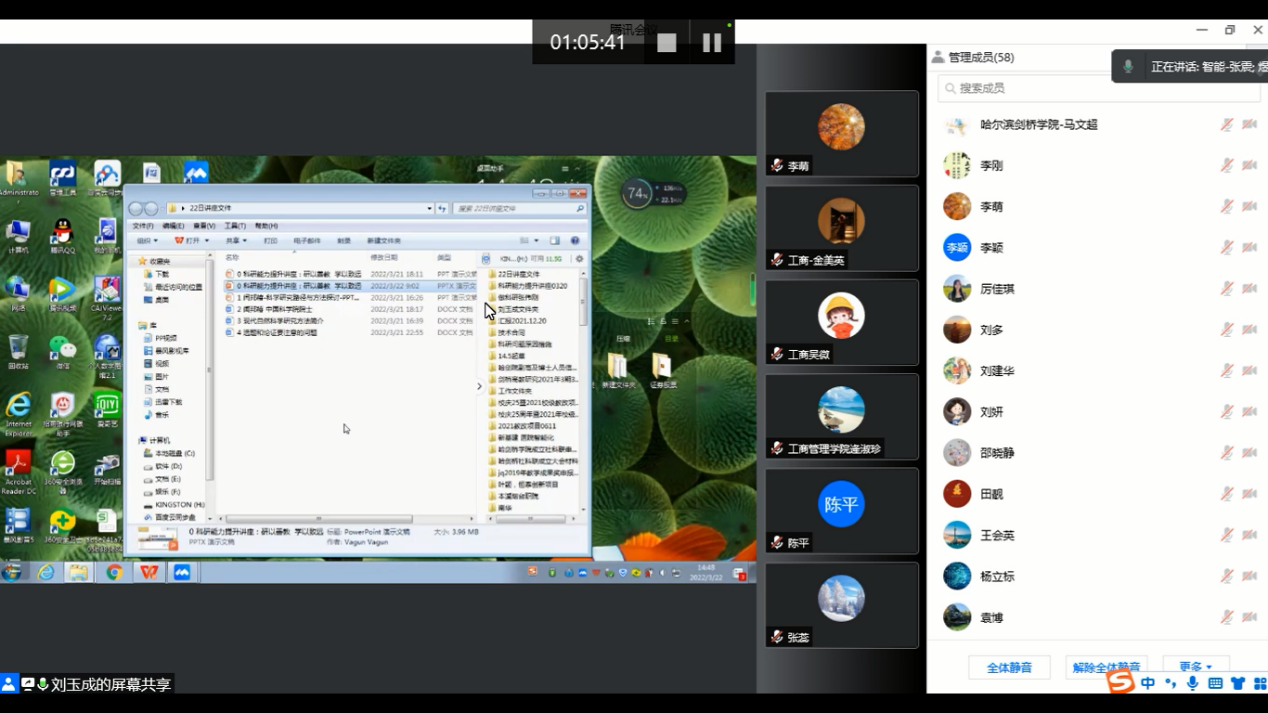The image size is (1268, 713).
Task: Toggle microphone for 田靓
Action: pyautogui.click(x=1226, y=494)
